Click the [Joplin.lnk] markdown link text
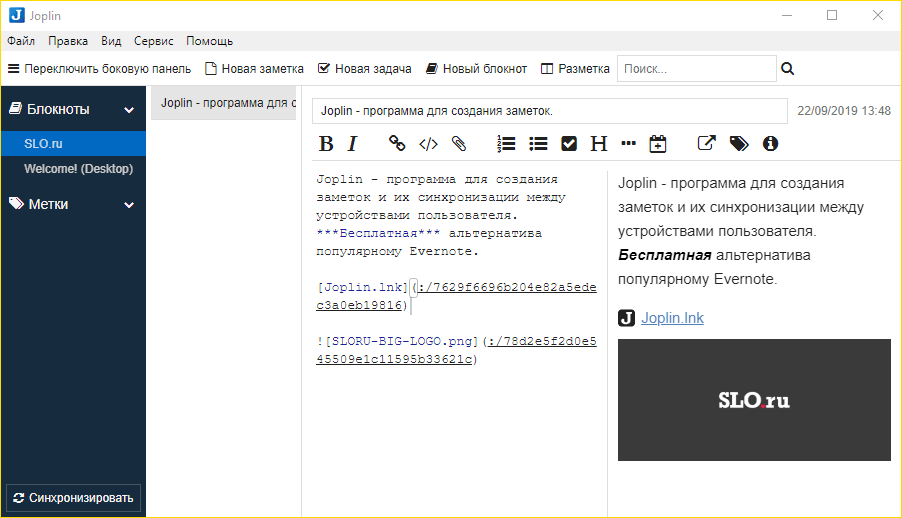 pos(362,287)
